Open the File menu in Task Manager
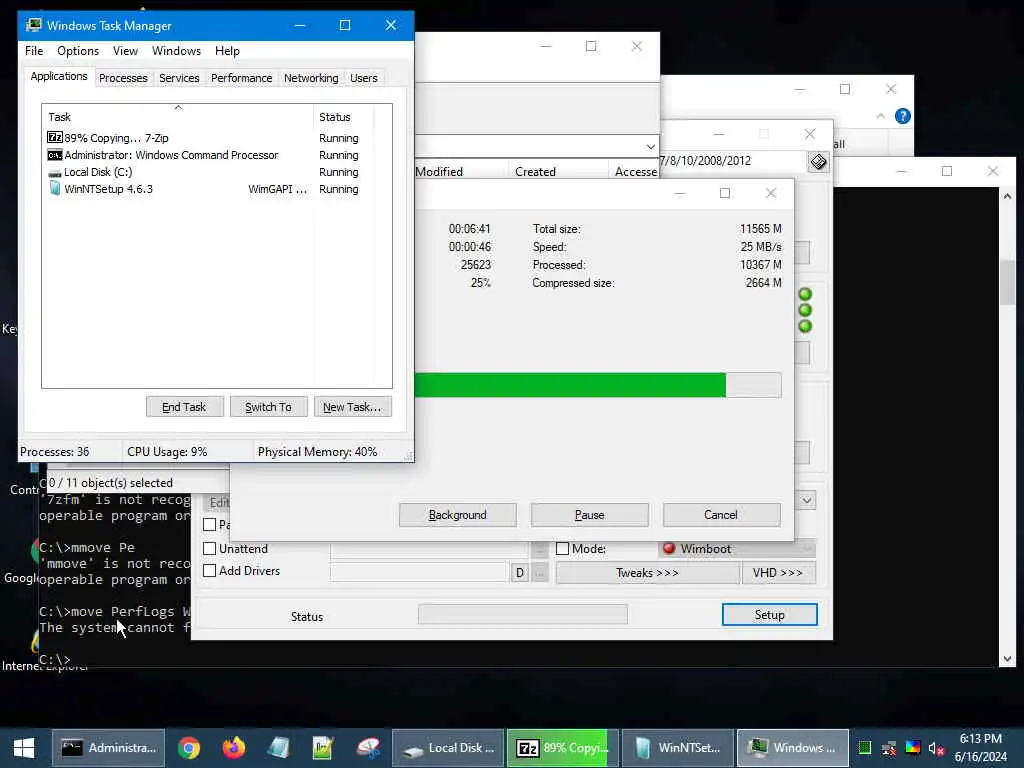Image resolution: width=1024 pixels, height=768 pixels. (x=34, y=51)
